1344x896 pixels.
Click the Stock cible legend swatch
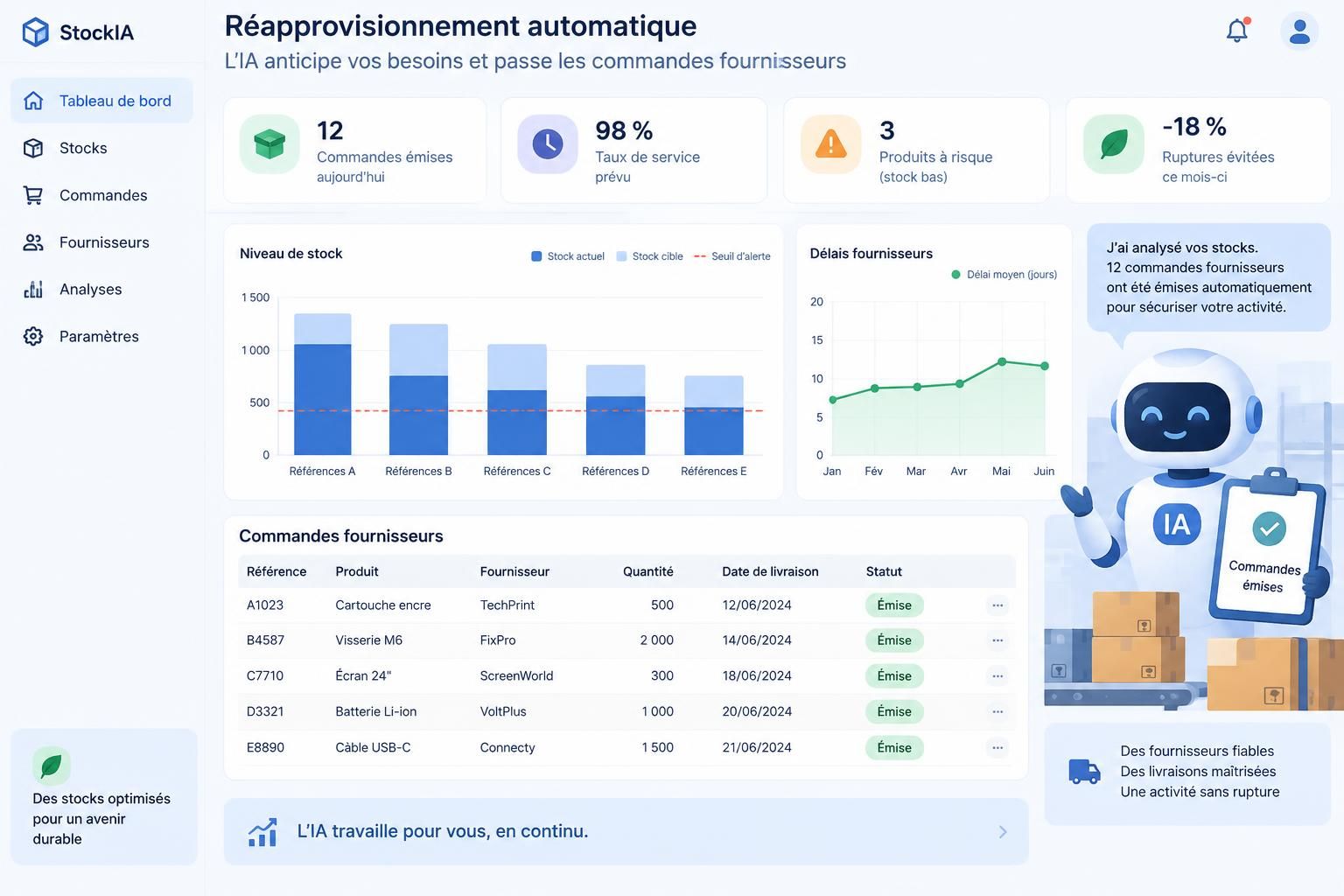621,256
